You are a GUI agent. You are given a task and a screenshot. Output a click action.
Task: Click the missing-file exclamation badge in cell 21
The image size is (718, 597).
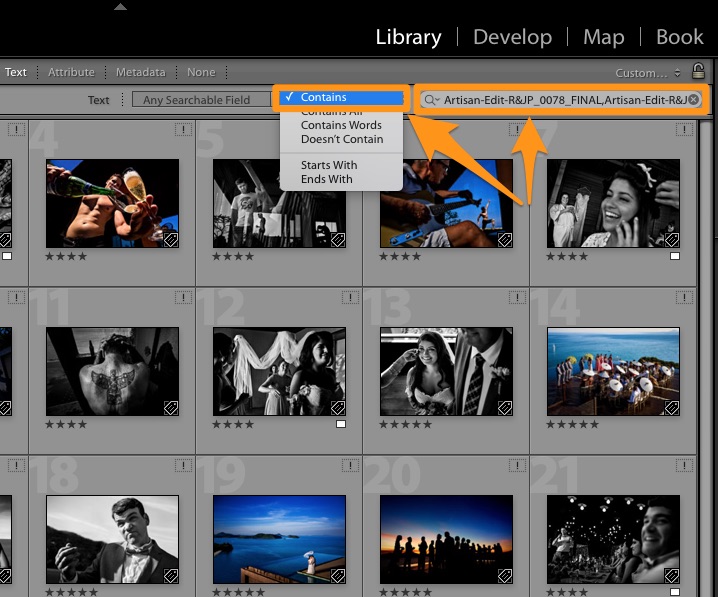coord(684,466)
